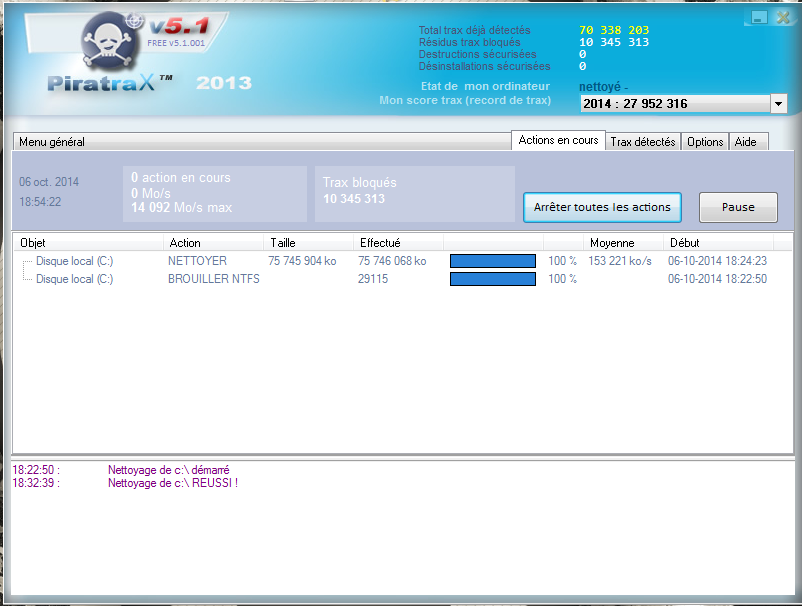The height and width of the screenshot is (606, 802).
Task: Click the Mon score trax label
Action: tap(465, 100)
